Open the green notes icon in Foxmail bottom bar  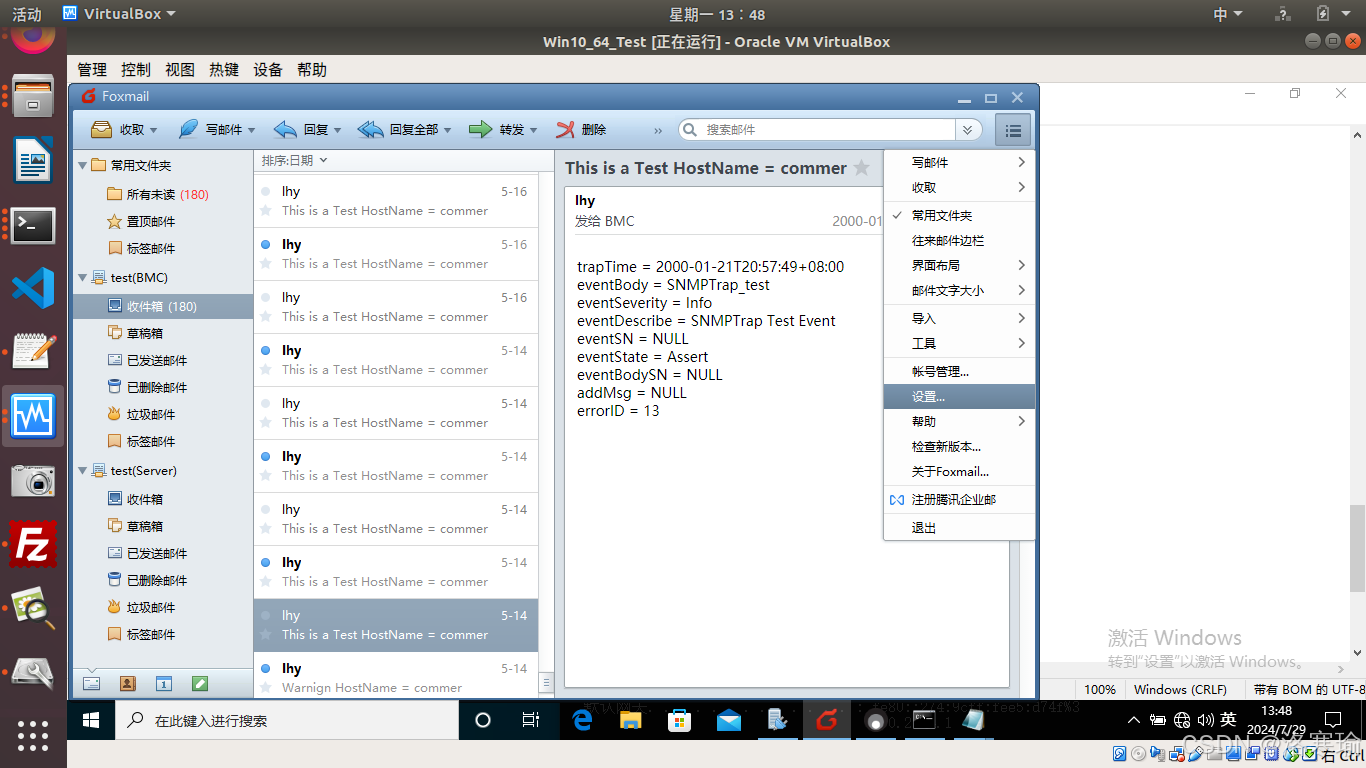tap(199, 684)
